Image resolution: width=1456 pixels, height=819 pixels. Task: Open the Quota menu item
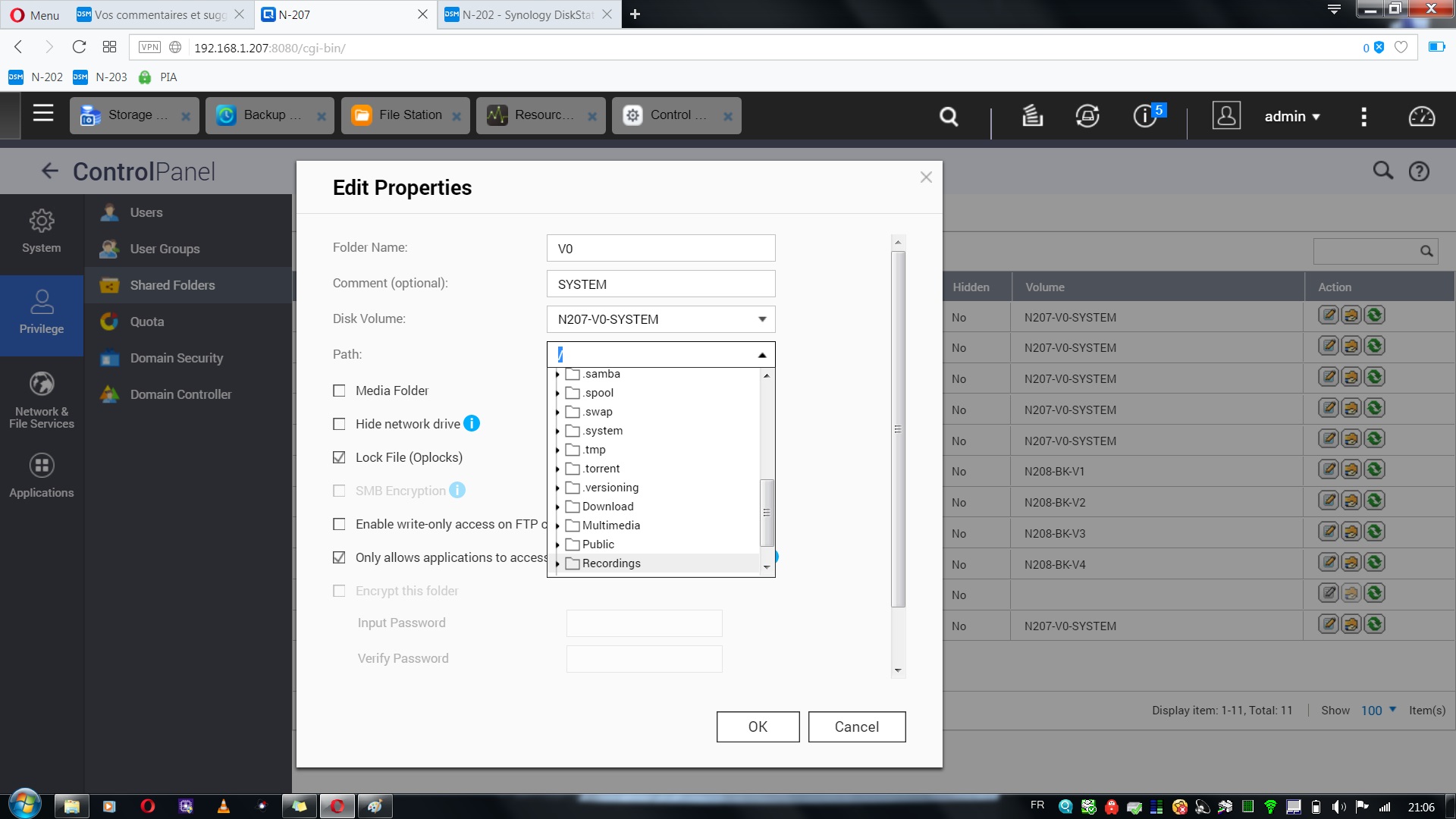[188, 322]
